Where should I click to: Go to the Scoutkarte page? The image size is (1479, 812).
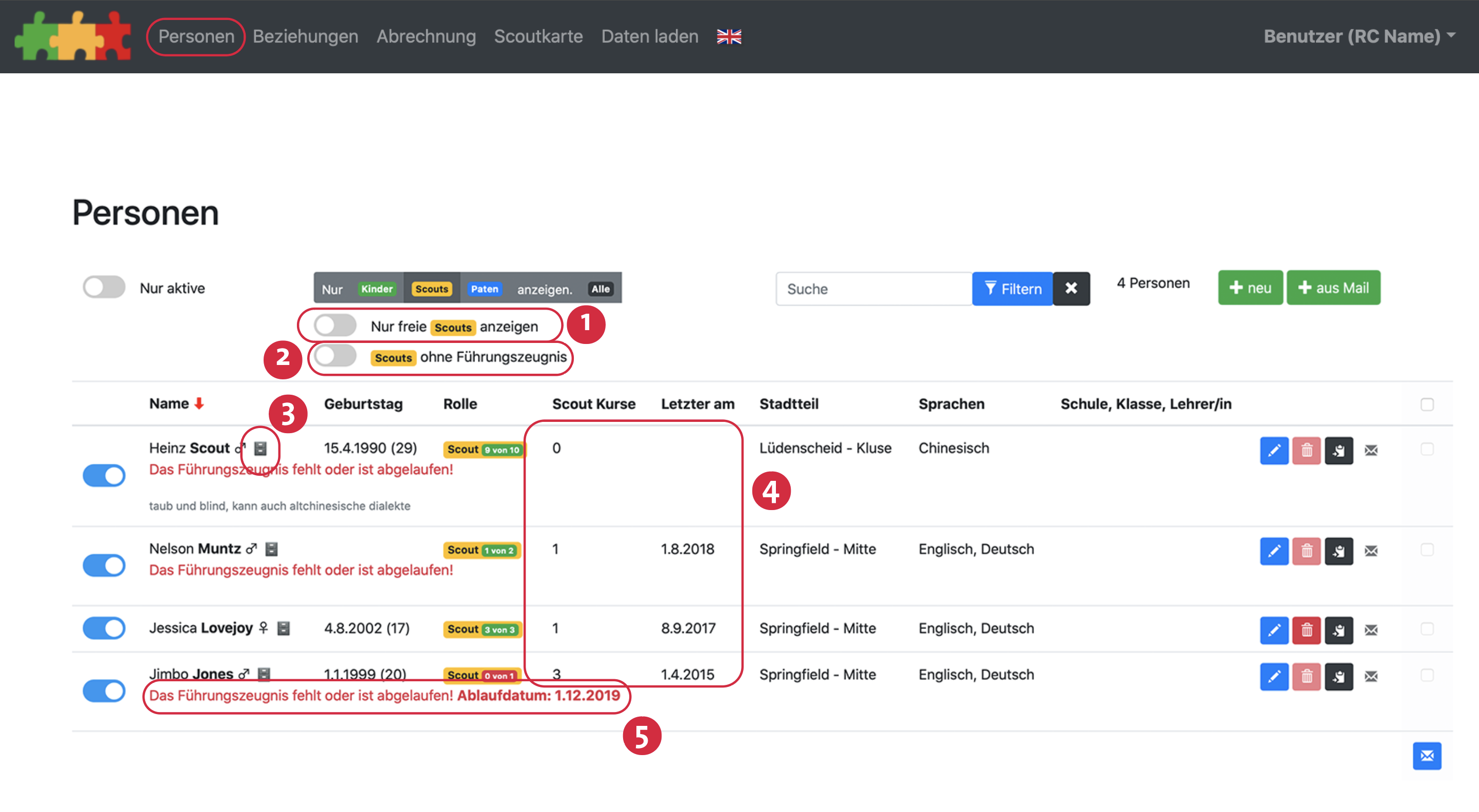pyautogui.click(x=538, y=36)
